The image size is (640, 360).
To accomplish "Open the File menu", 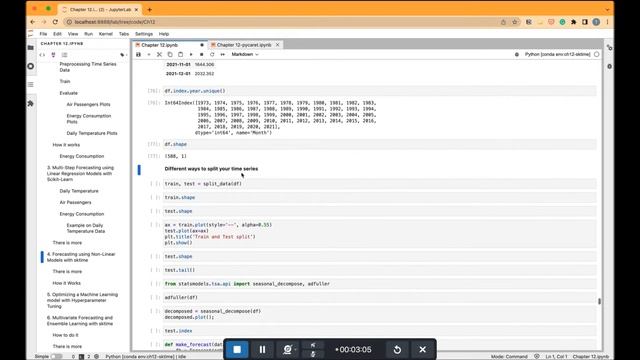I will click(43, 34).
